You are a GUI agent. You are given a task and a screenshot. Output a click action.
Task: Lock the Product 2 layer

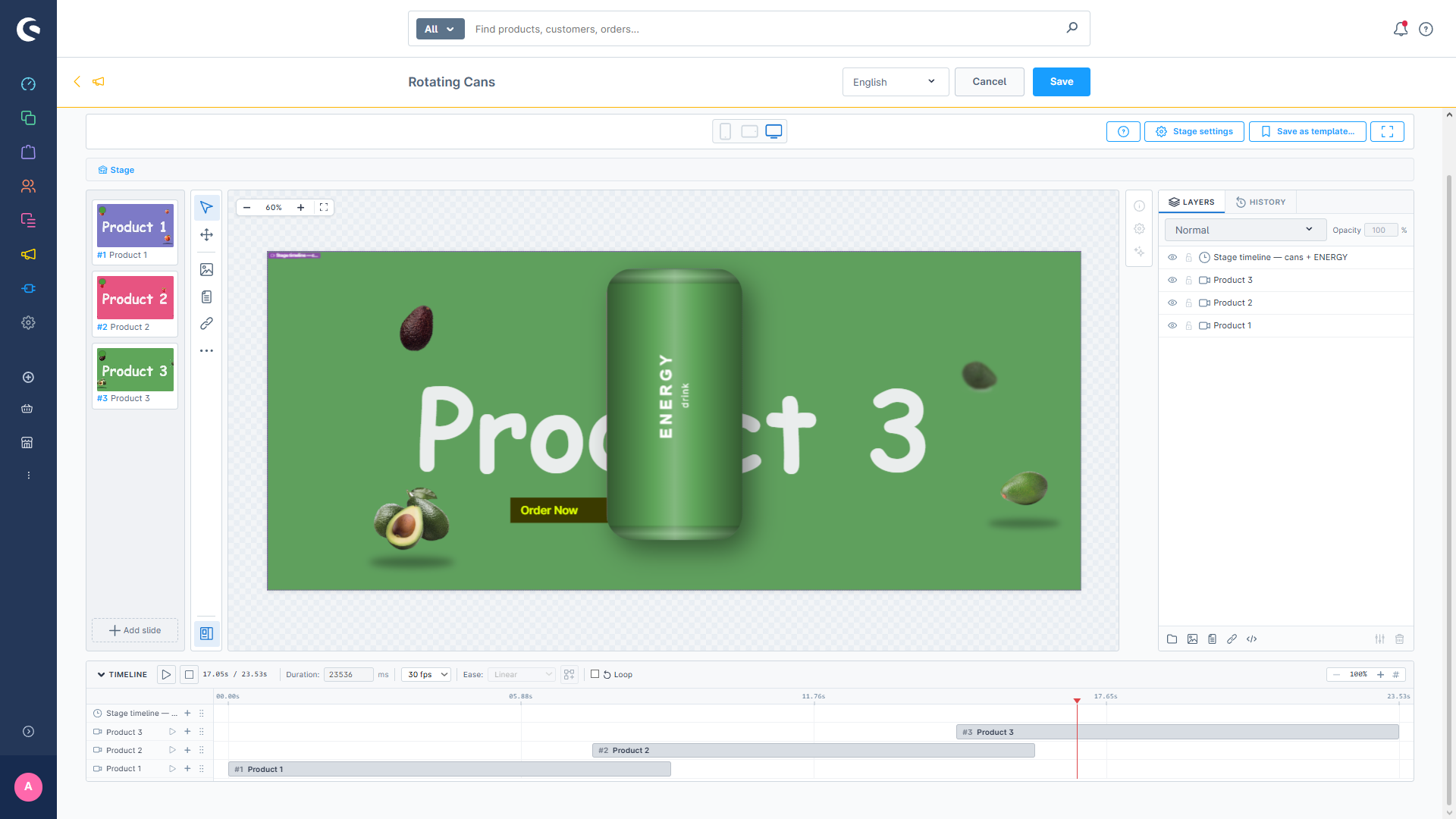1188,303
